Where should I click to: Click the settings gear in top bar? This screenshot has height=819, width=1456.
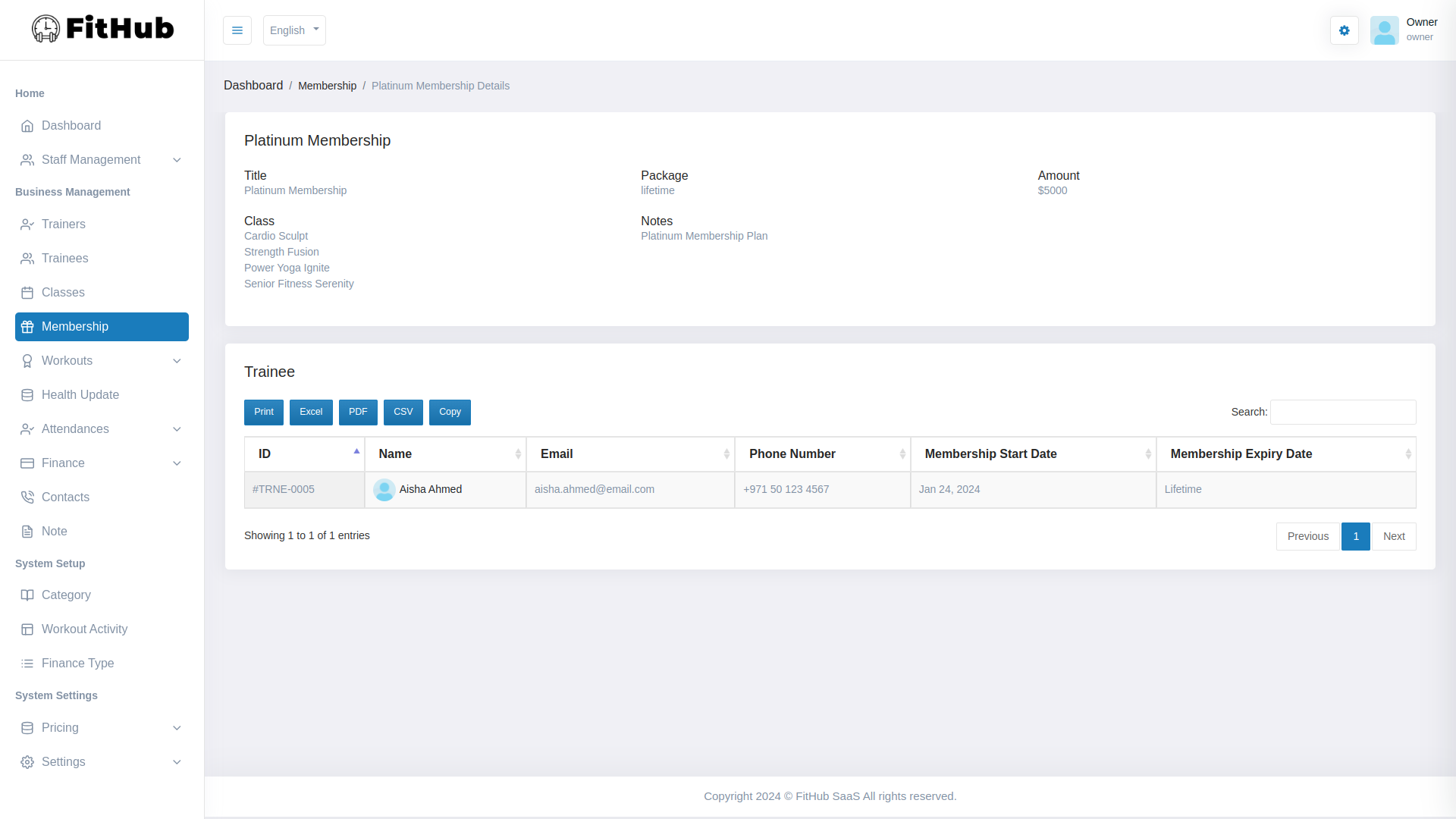(x=1344, y=30)
